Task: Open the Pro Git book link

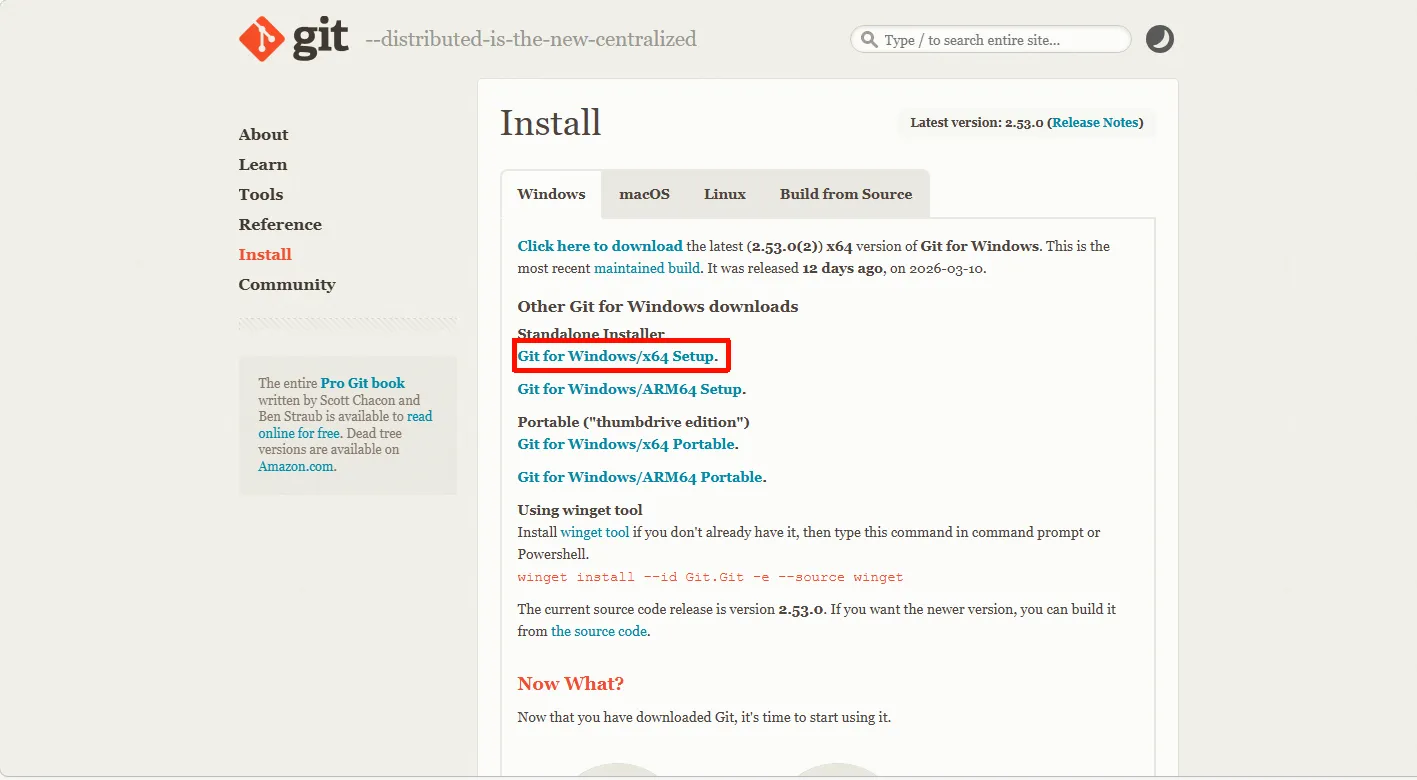Action: coord(362,383)
